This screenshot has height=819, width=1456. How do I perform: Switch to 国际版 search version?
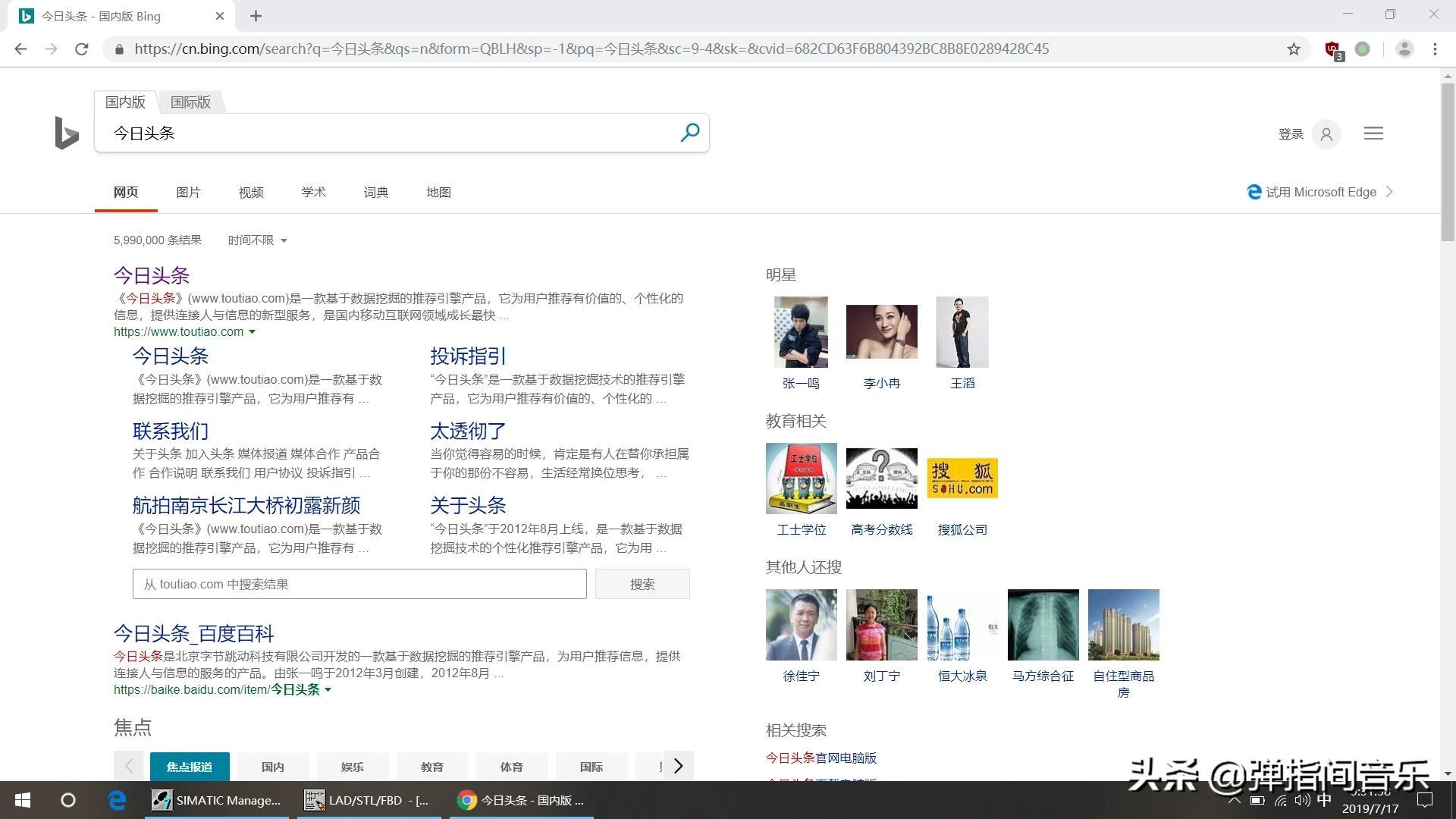(x=190, y=102)
